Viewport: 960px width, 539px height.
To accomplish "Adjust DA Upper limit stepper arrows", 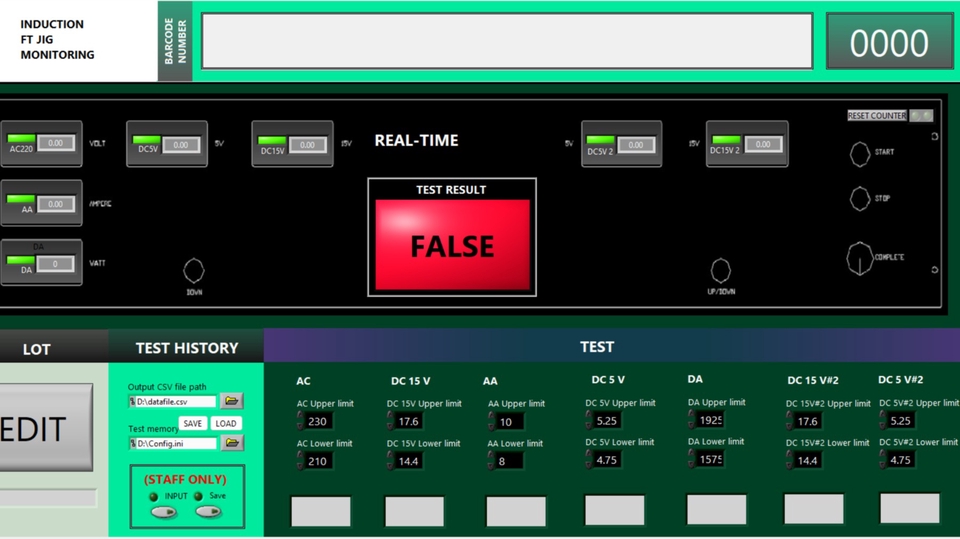I will point(691,419).
